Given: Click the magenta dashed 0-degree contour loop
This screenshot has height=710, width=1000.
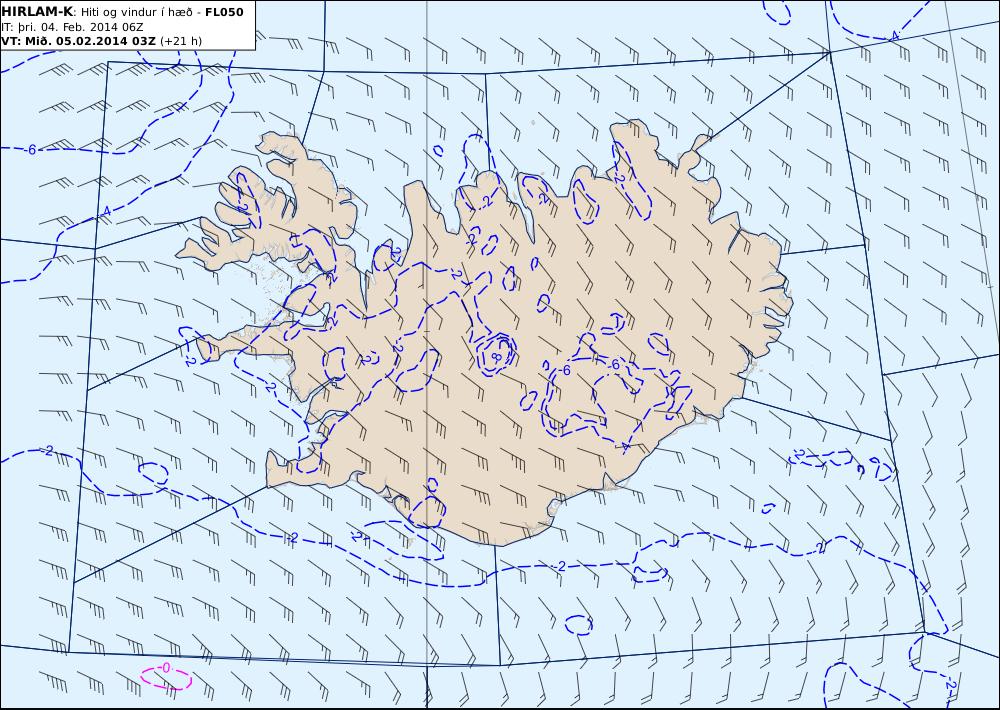Looking at the screenshot, I should click(x=166, y=677).
